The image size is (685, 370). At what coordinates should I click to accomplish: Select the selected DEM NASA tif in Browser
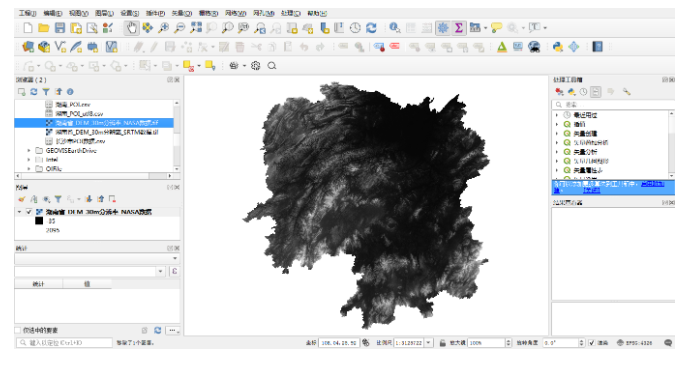point(94,123)
